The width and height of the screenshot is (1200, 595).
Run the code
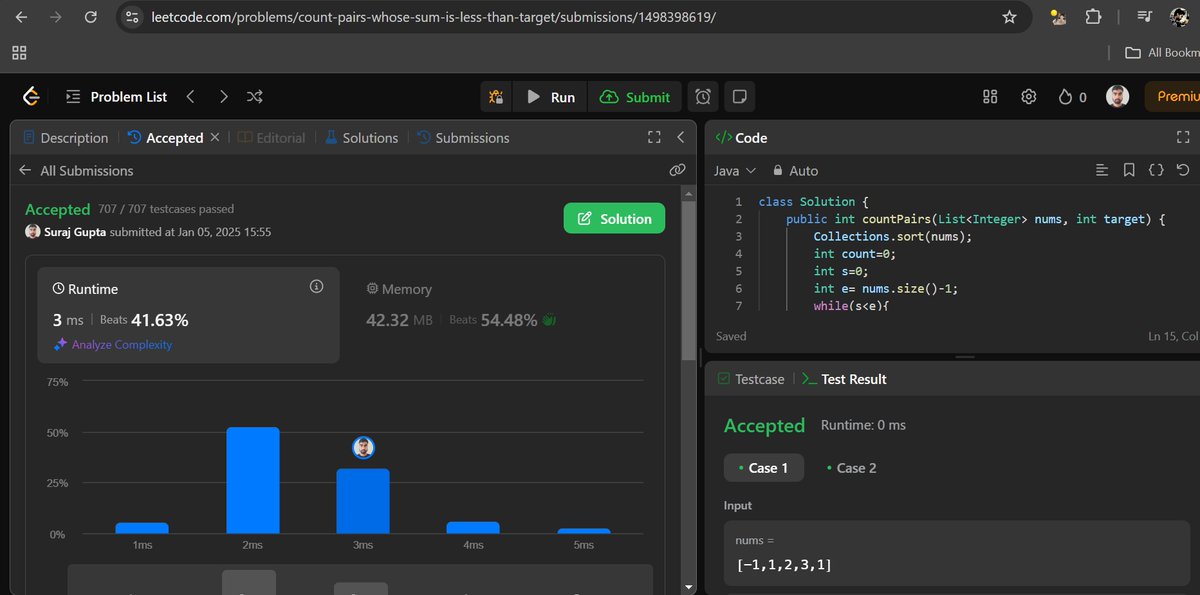tap(551, 97)
